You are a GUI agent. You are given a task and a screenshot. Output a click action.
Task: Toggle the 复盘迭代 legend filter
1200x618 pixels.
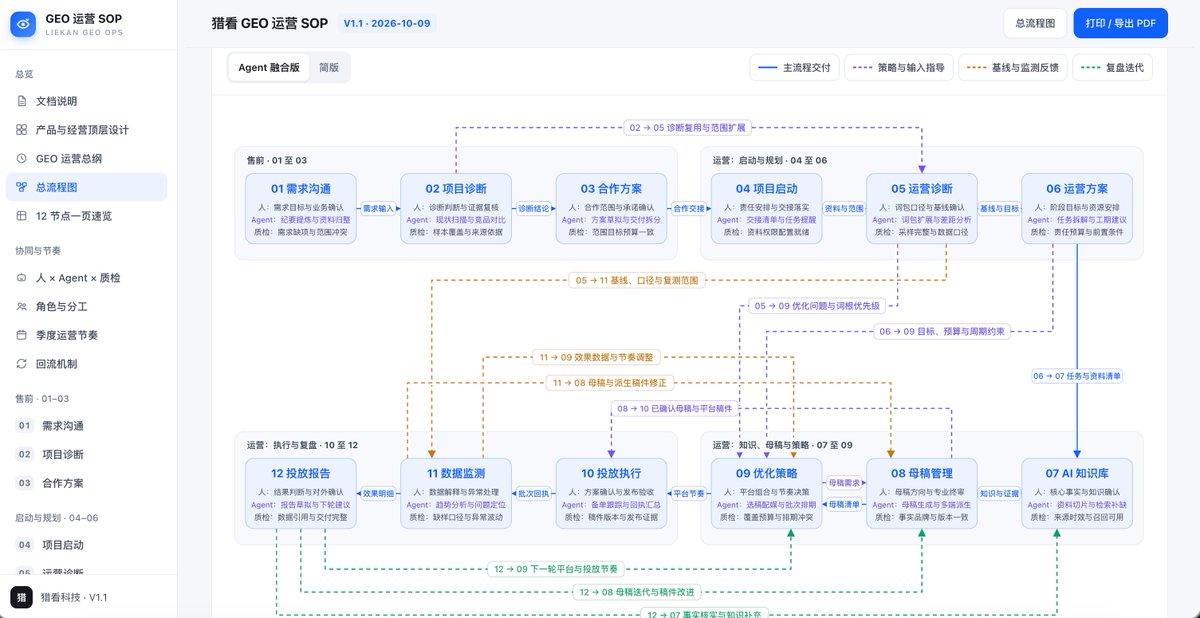tap(1113, 67)
